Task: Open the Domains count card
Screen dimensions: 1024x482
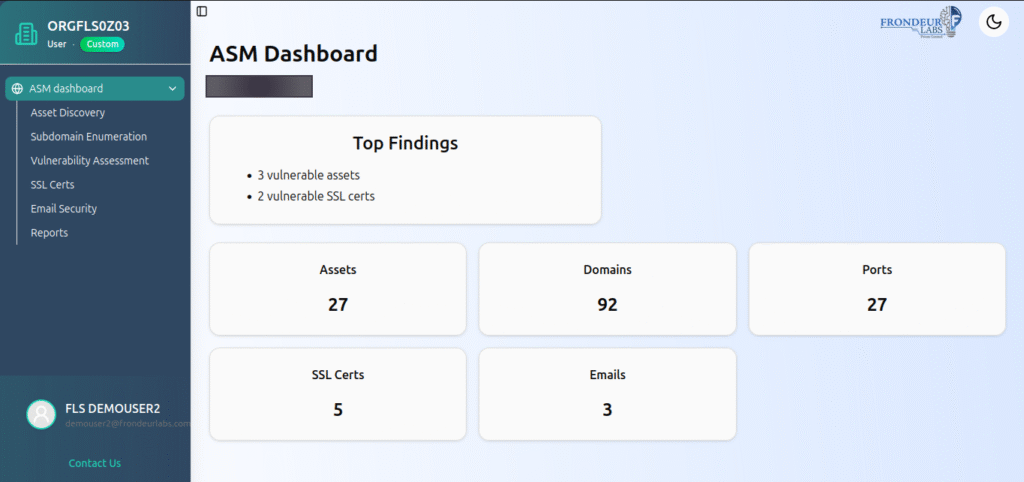Action: [607, 289]
